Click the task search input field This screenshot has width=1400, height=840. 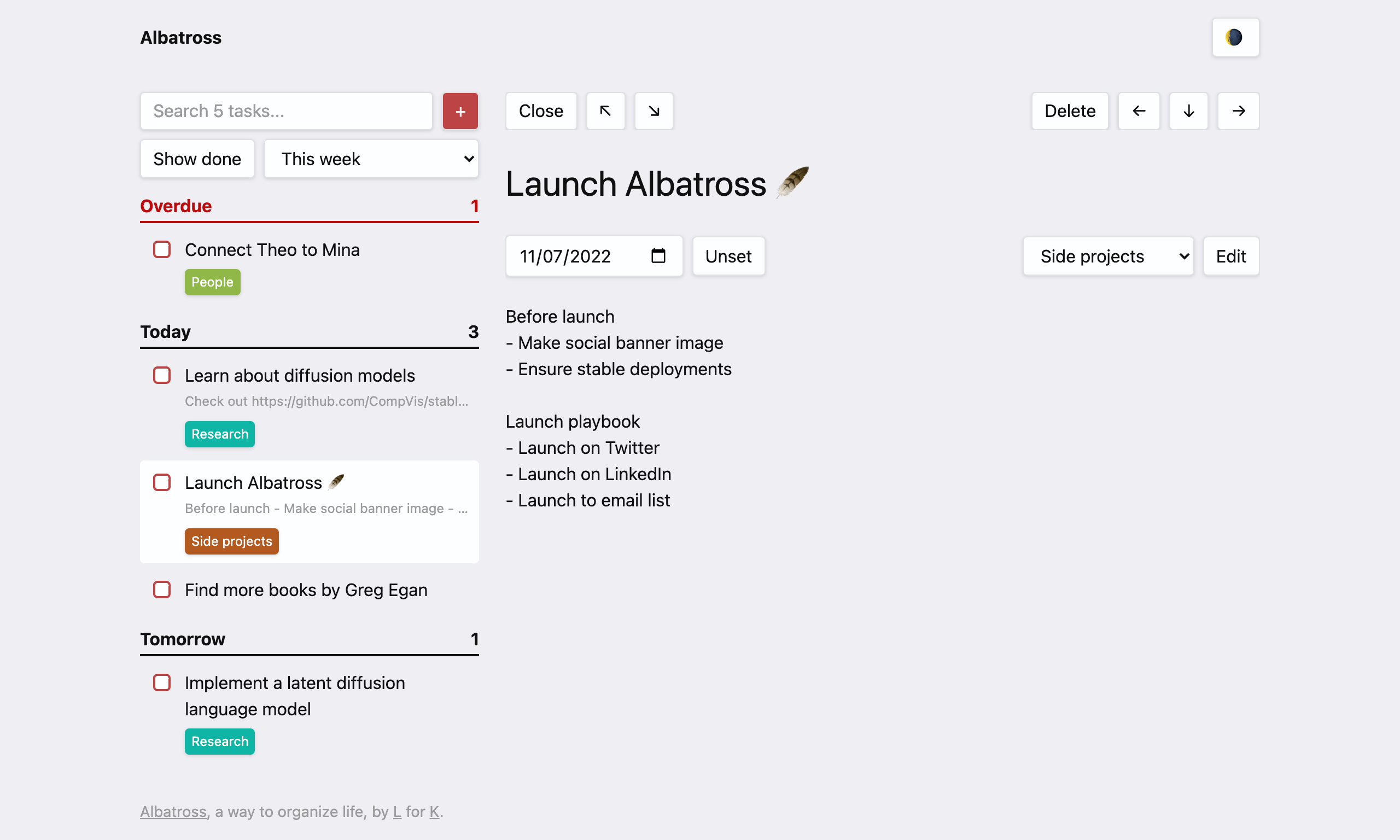tap(286, 110)
